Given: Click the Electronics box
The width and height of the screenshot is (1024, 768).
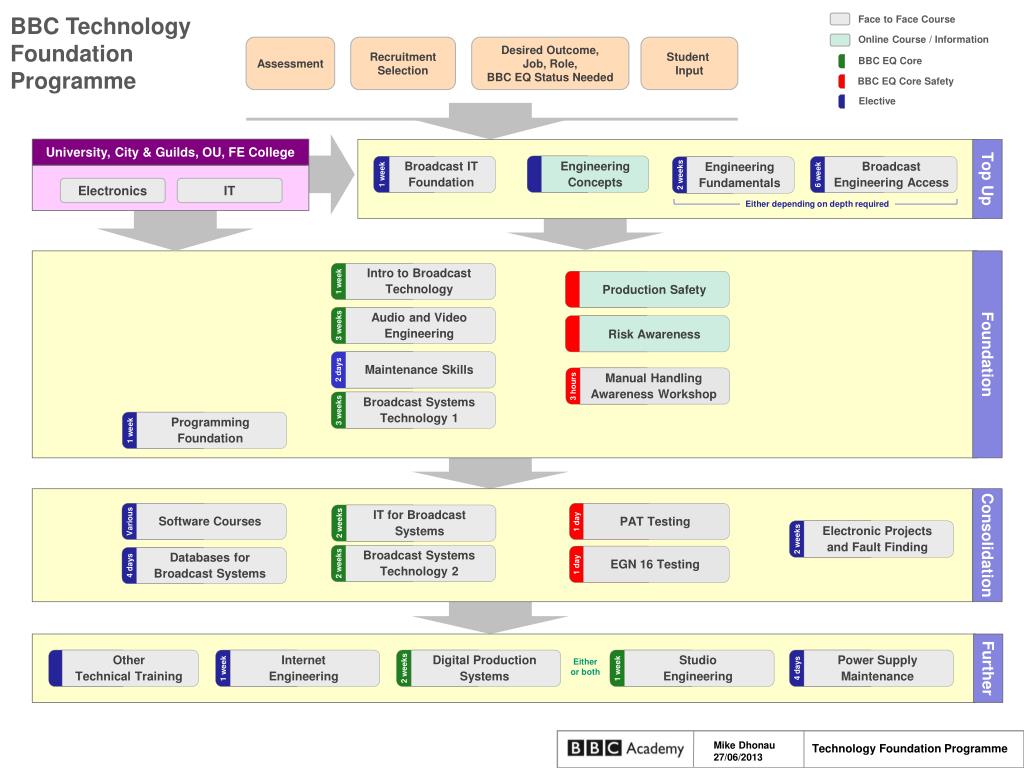Looking at the screenshot, I should [112, 191].
